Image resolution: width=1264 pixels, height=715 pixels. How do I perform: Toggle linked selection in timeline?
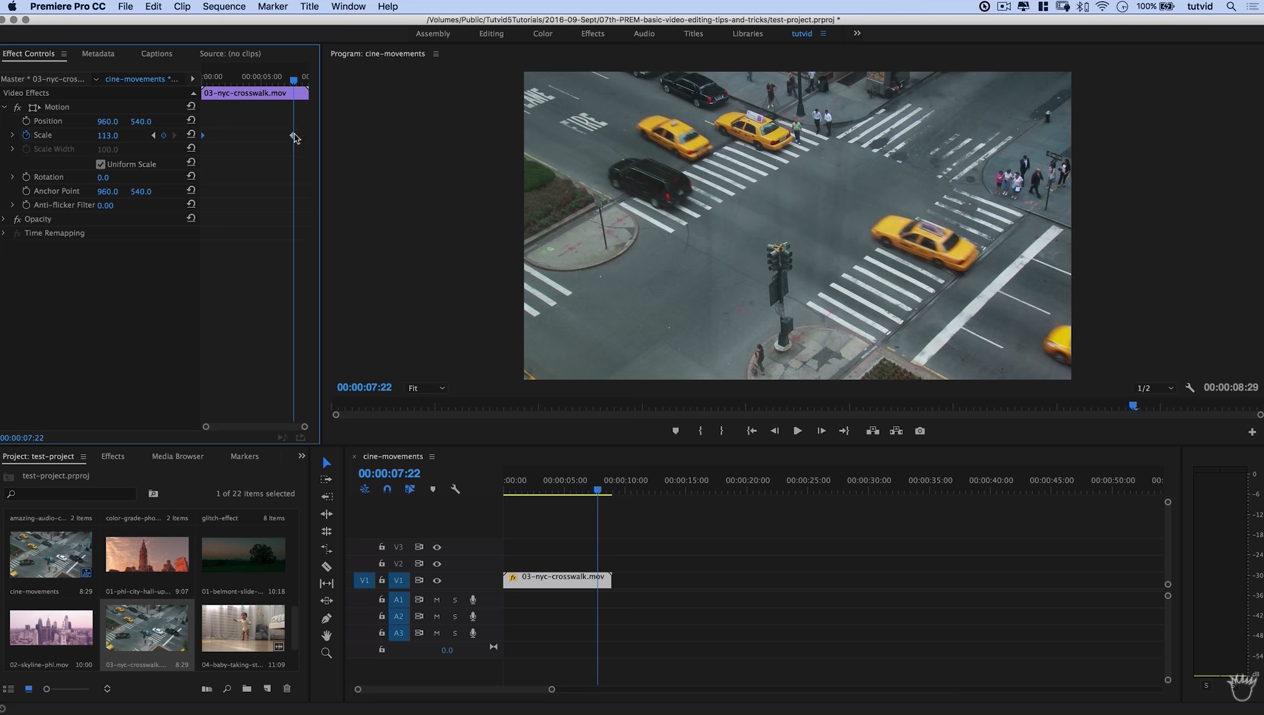[410, 489]
